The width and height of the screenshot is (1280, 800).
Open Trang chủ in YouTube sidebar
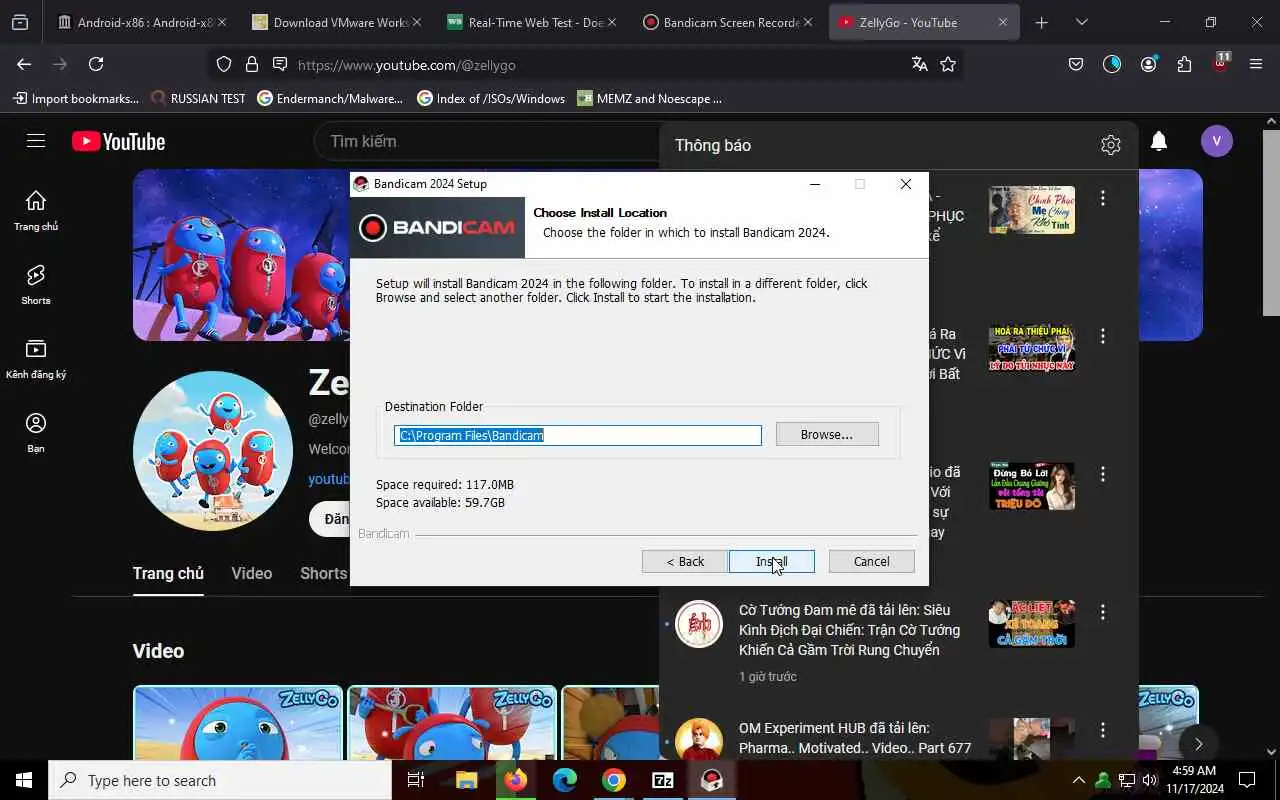point(36,210)
